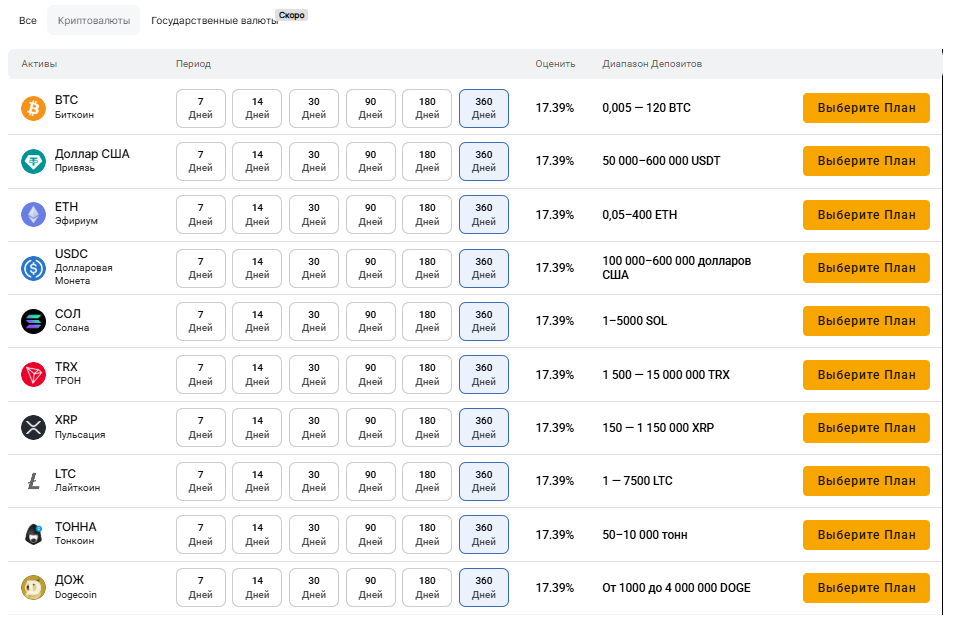The image size is (961, 623).
Task: Click Выберите План in the Dogecoin row
Action: 866,587
